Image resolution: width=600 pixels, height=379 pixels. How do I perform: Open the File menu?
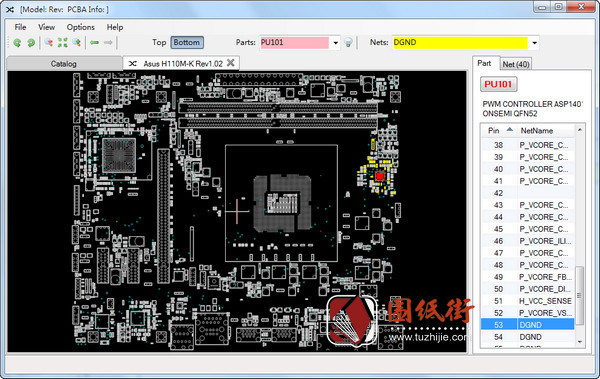point(20,27)
